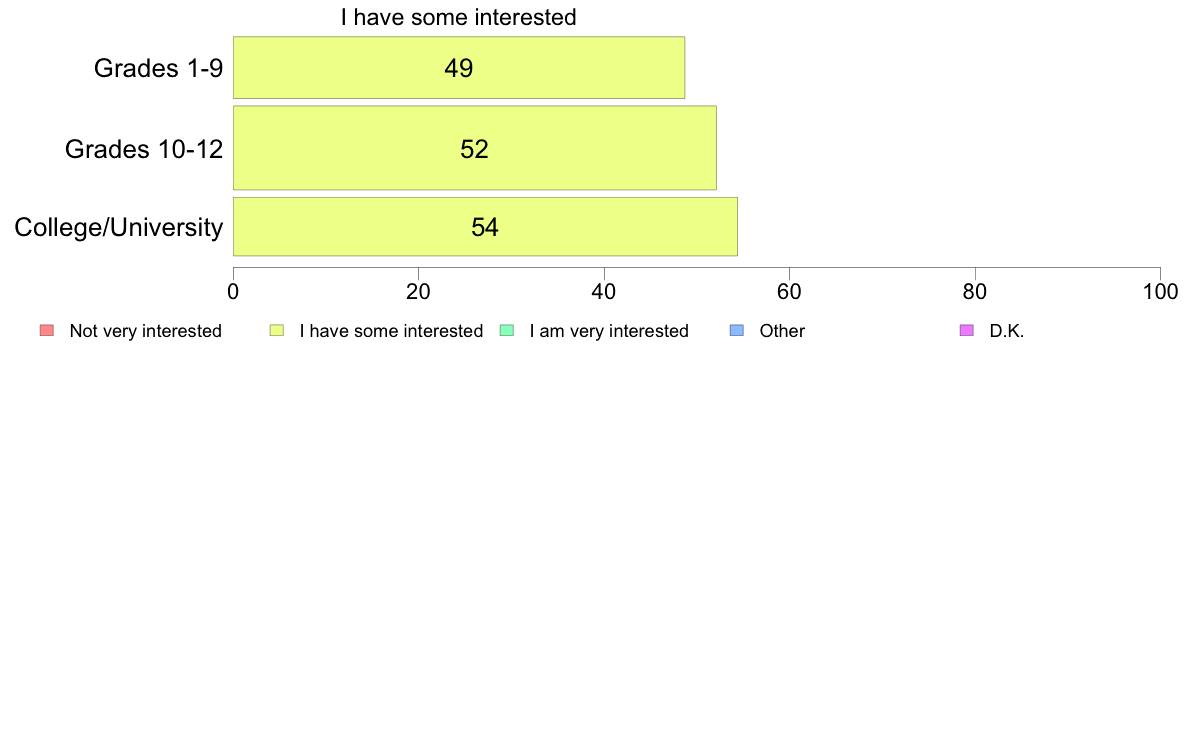The width and height of the screenshot is (1188, 736).
Task: Click the 100 tick label on axis
Action: (x=1161, y=292)
